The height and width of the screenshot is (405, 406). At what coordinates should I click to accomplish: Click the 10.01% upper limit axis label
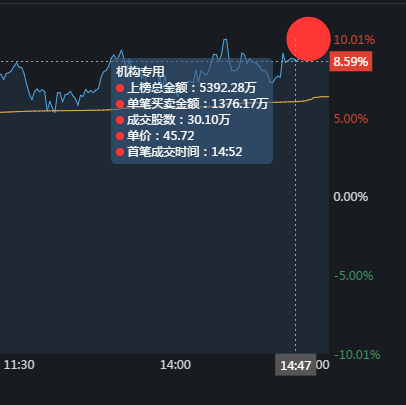coord(354,40)
